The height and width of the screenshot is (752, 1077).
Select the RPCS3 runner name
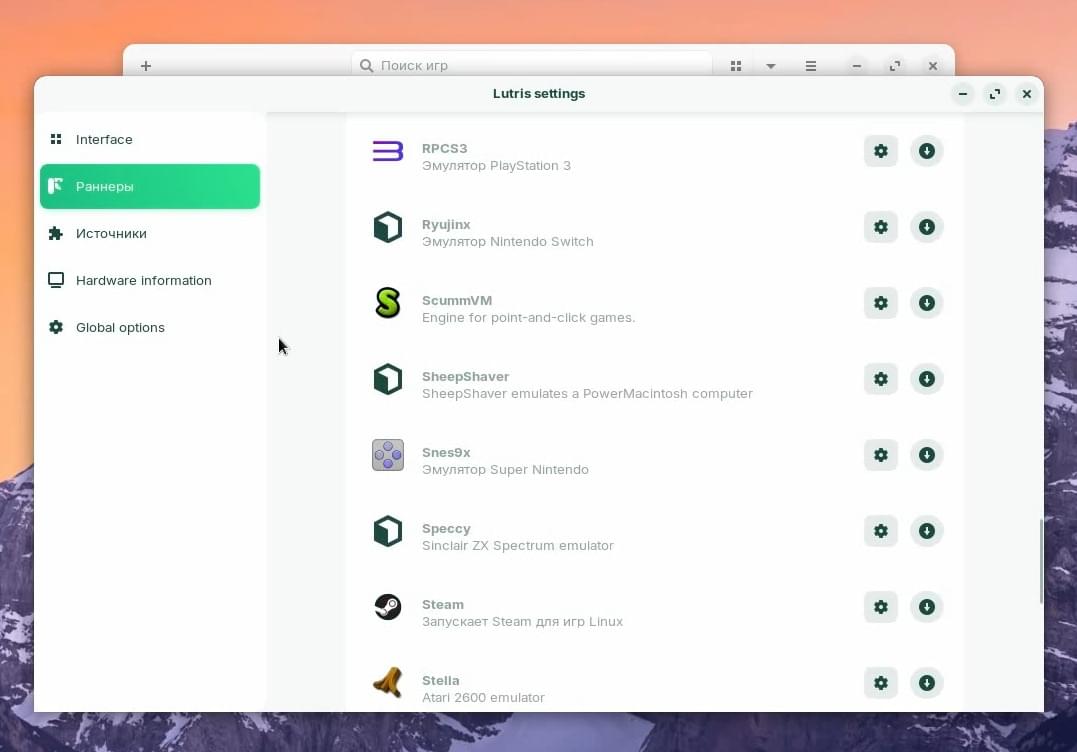(x=444, y=148)
